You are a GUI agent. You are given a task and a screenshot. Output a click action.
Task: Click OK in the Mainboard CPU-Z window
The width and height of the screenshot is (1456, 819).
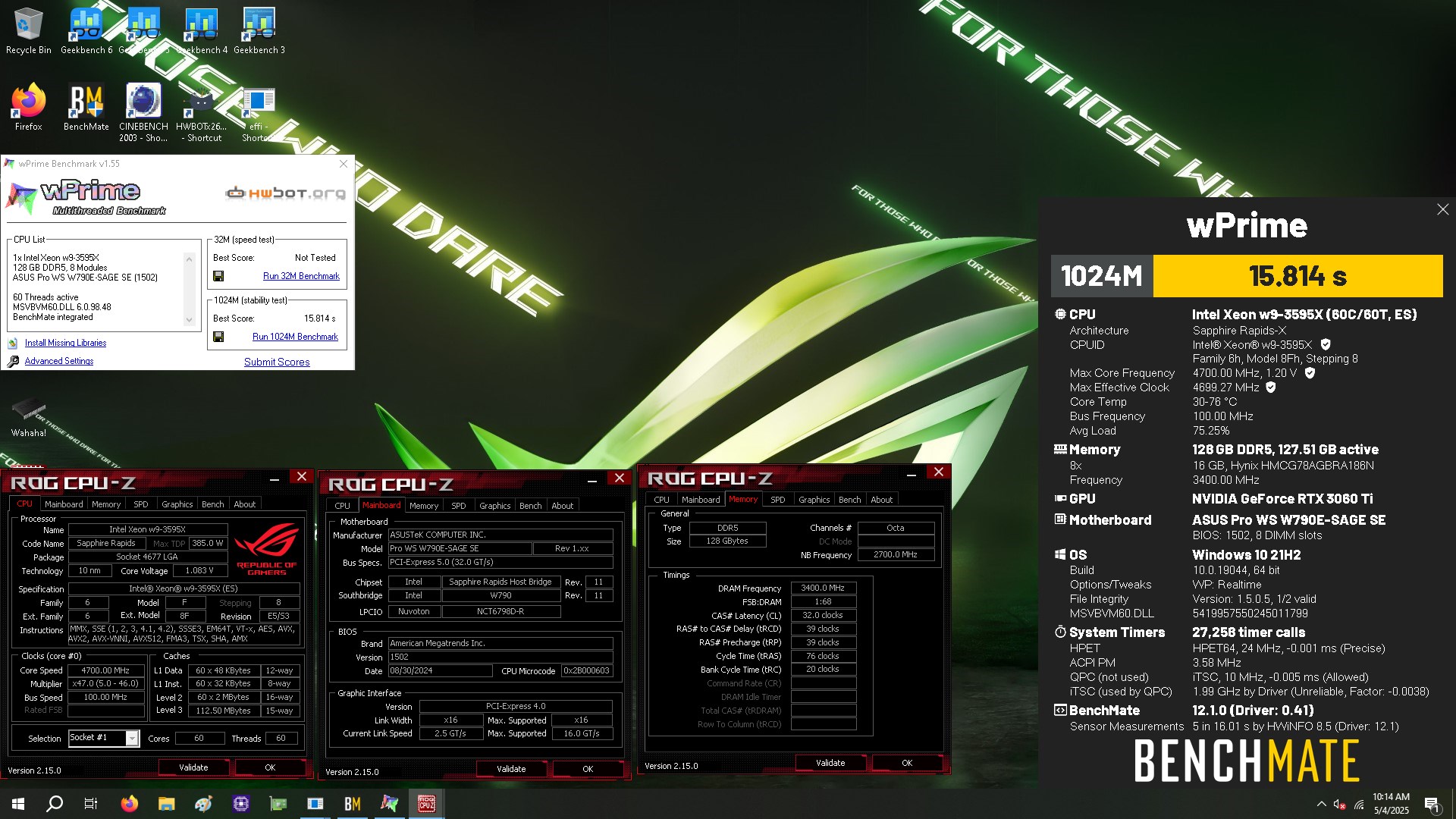coord(588,769)
